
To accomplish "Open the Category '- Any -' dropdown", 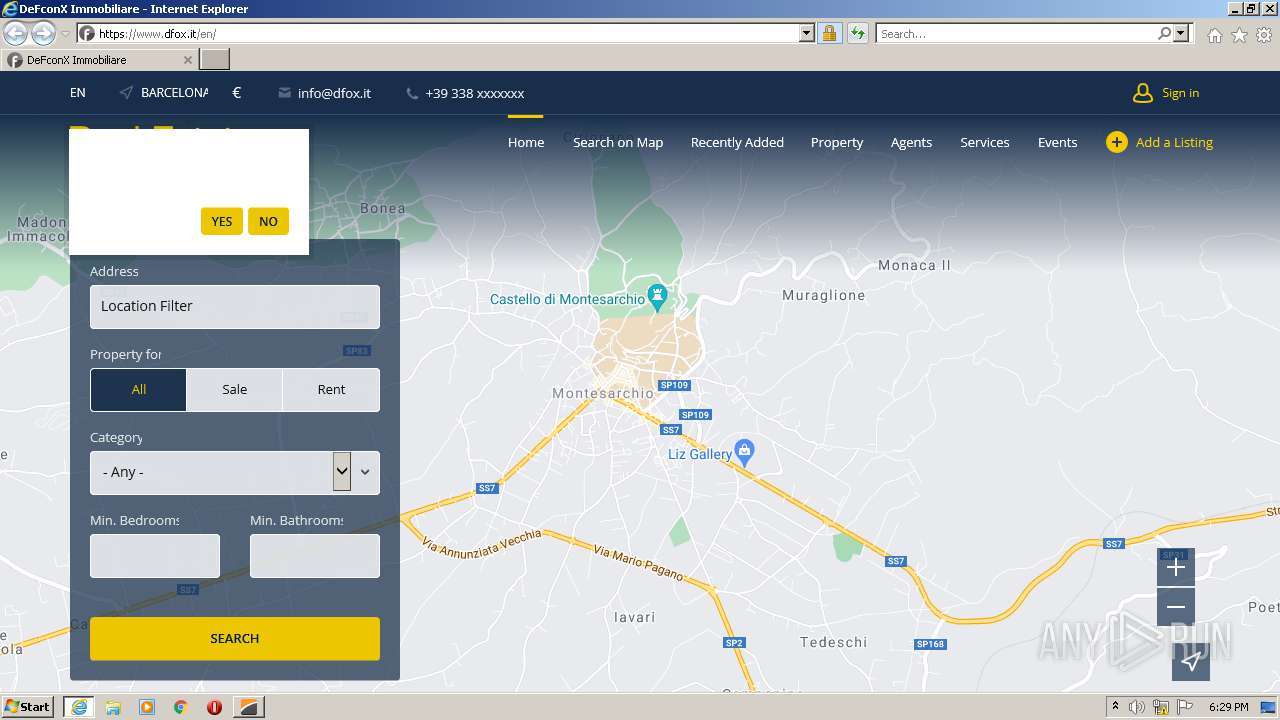I will click(x=235, y=472).
